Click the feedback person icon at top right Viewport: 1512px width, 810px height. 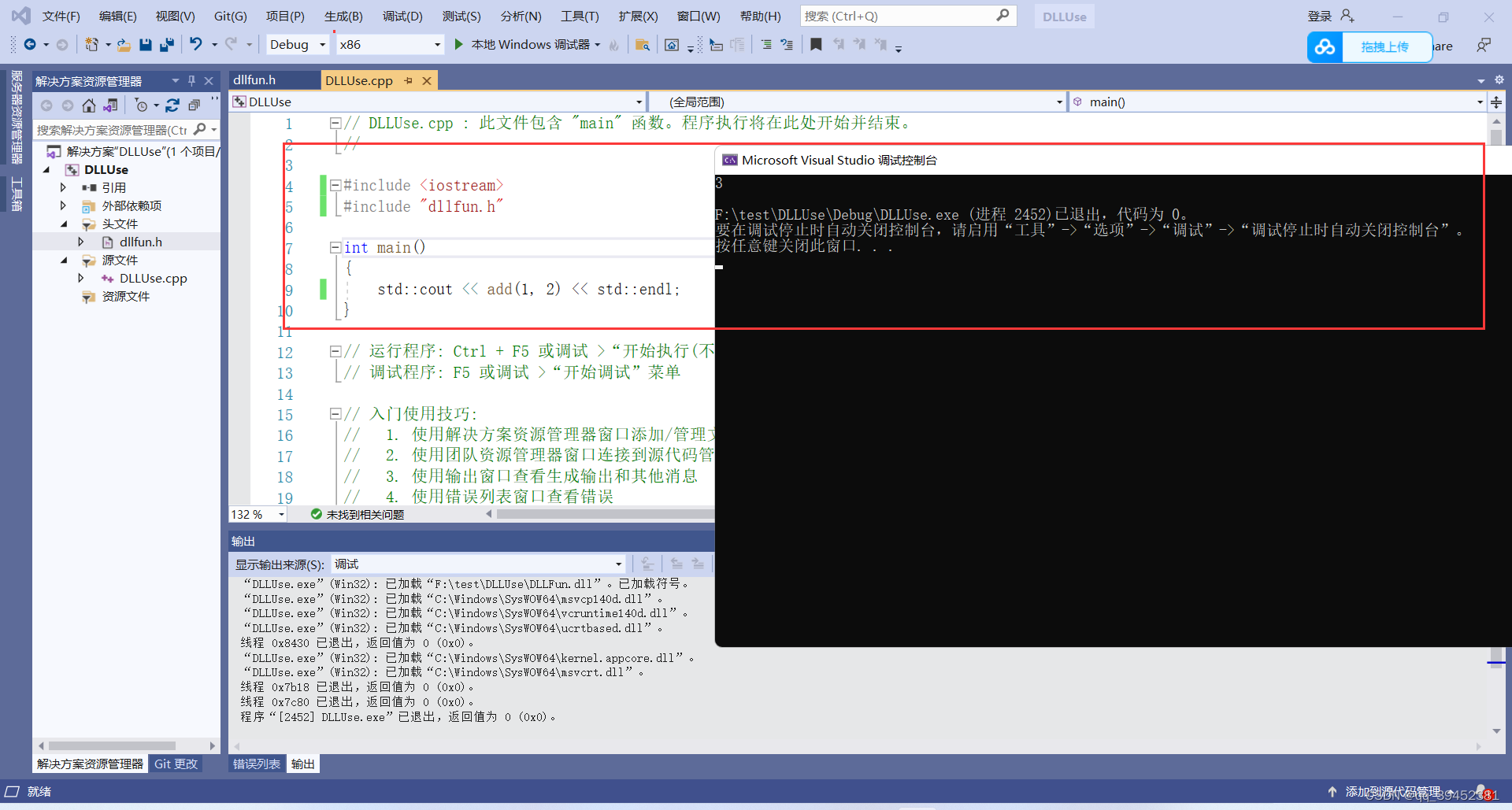point(1484,45)
